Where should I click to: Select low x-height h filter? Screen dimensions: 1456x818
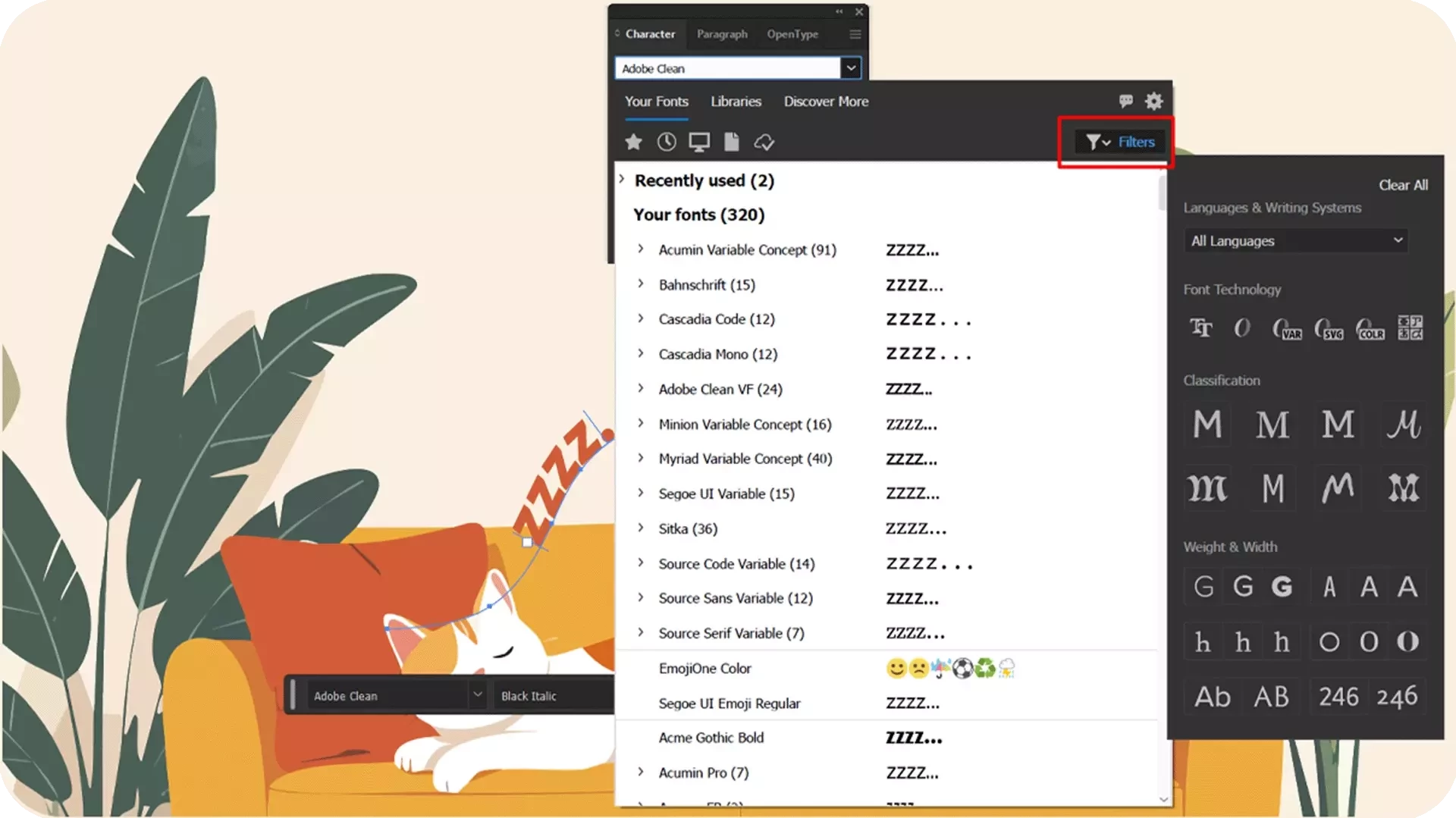pos(1203,642)
